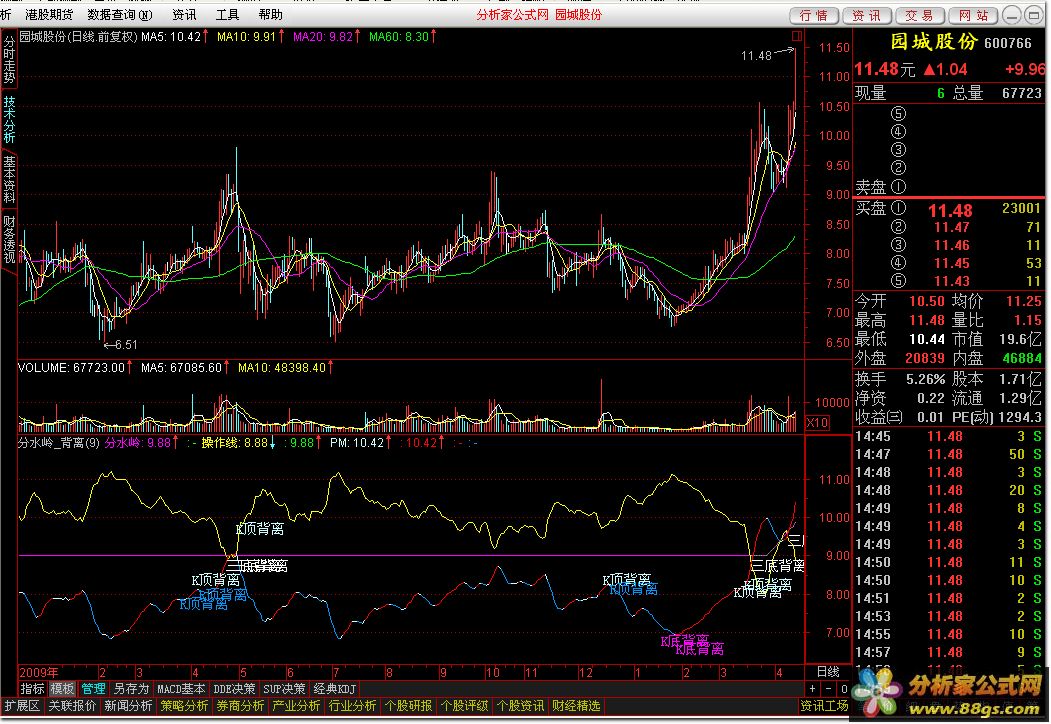Image resolution: width=1051 pixels, height=724 pixels.
Task: Open the 扩展区 panel
Action: [22, 706]
